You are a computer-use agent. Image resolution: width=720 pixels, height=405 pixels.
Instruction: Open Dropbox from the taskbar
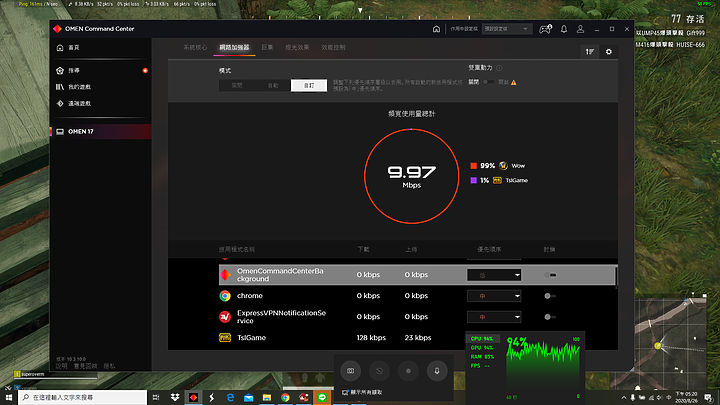coord(175,397)
